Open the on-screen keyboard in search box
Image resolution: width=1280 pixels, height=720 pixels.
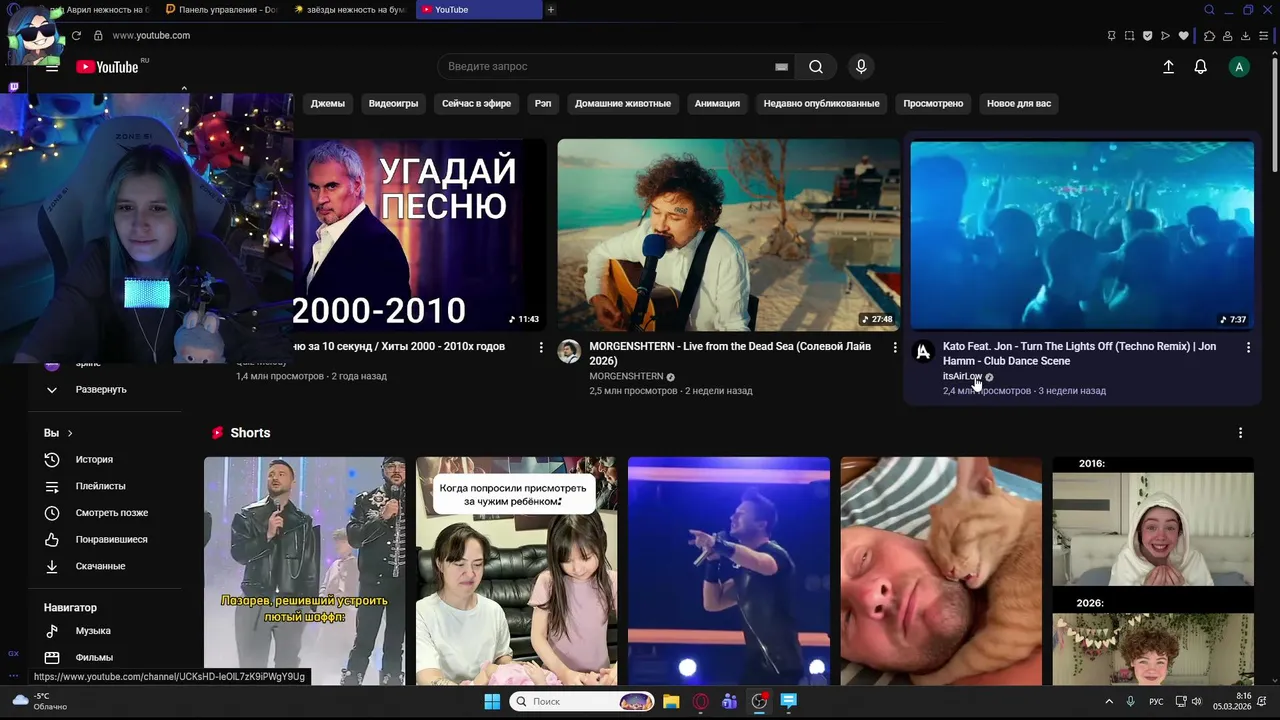(x=781, y=67)
